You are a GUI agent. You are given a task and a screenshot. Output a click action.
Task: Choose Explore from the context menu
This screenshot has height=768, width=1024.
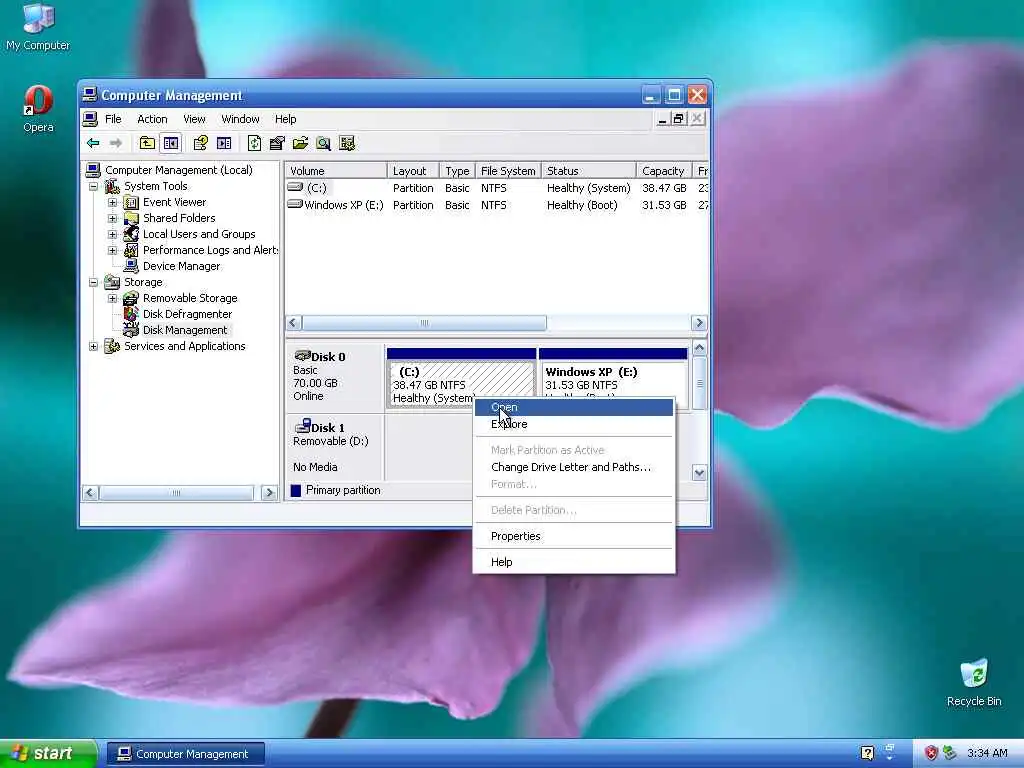pyautogui.click(x=574, y=424)
